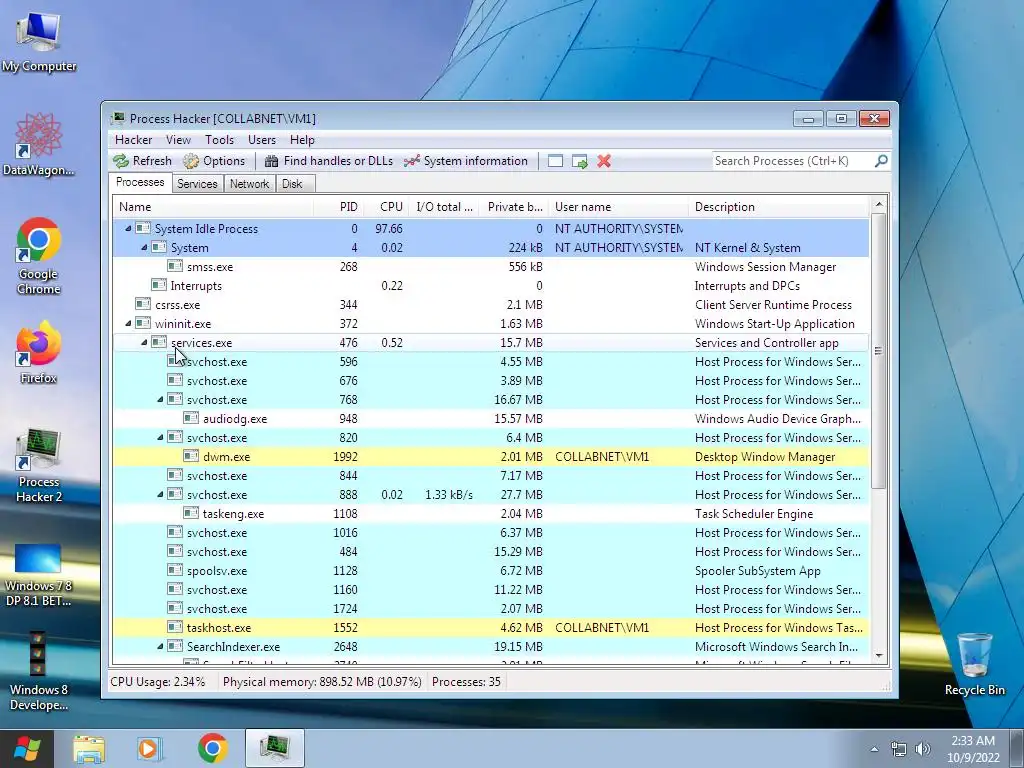The height and width of the screenshot is (768, 1024).
Task: Click Find handles or DLLs
Action: click(x=329, y=161)
